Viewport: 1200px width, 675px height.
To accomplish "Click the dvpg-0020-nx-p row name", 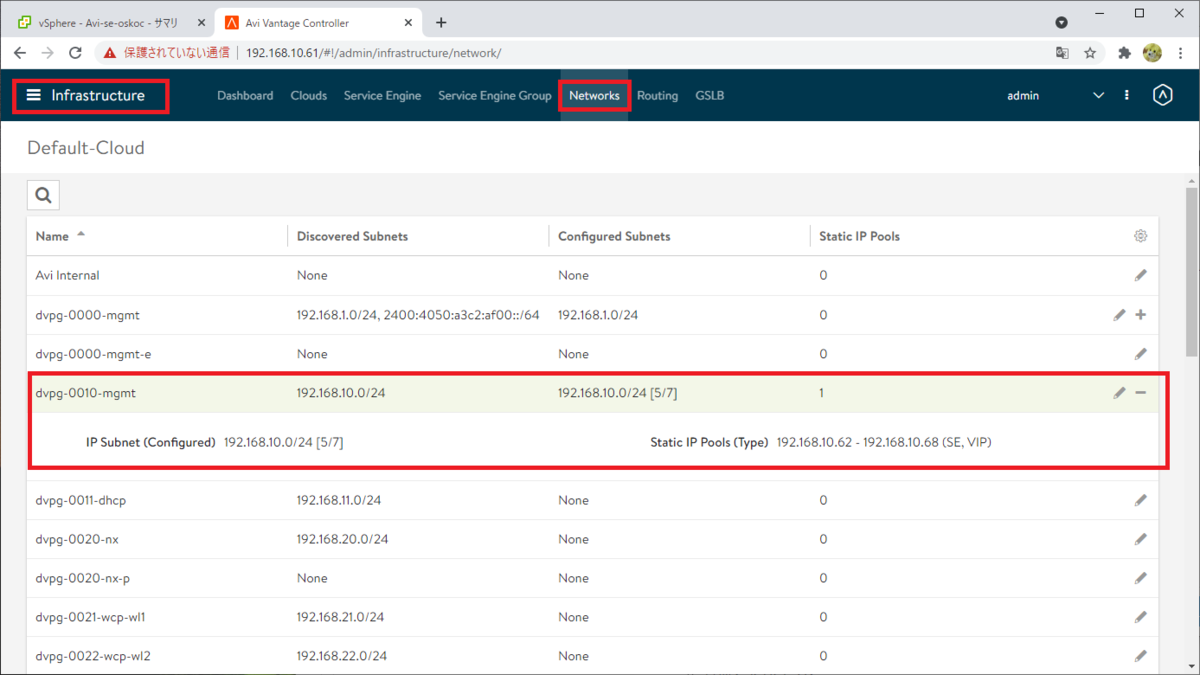I will 82,578.
